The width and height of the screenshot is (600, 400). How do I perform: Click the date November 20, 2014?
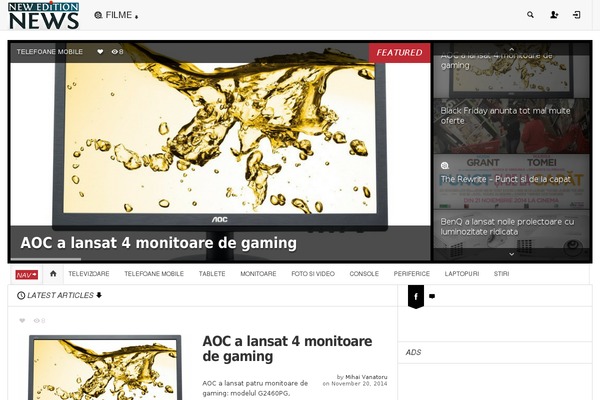(359, 384)
